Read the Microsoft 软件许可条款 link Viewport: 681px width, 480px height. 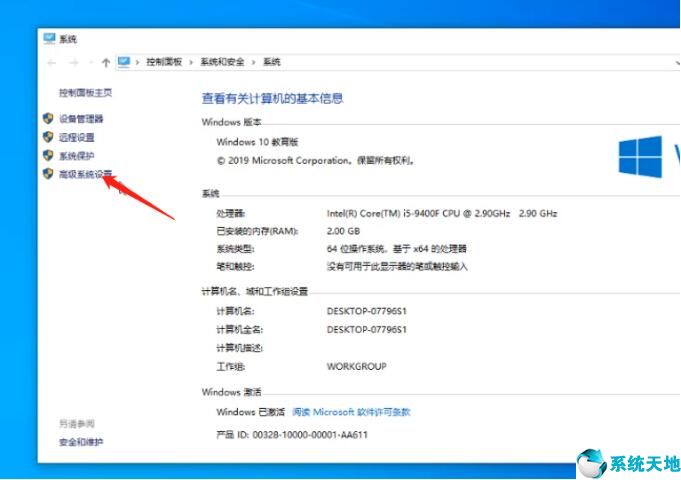[351, 412]
